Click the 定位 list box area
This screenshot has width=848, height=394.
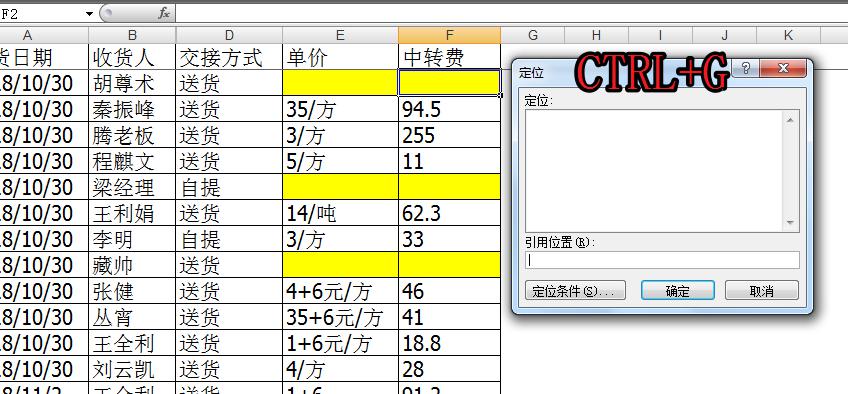(654, 171)
